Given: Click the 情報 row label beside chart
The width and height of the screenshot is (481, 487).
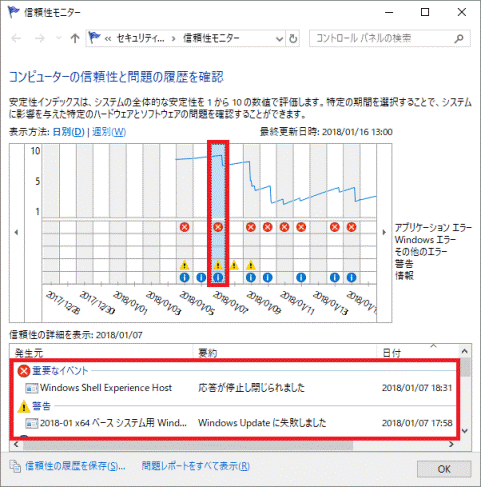Looking at the screenshot, I should point(404,276).
